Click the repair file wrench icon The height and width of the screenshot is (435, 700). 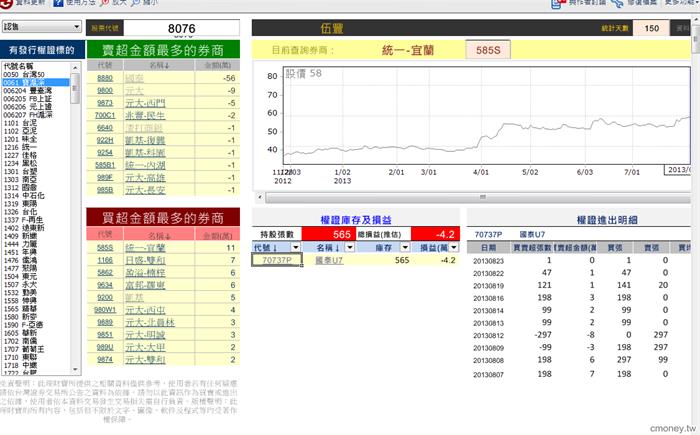pyautogui.click(x=617, y=3)
